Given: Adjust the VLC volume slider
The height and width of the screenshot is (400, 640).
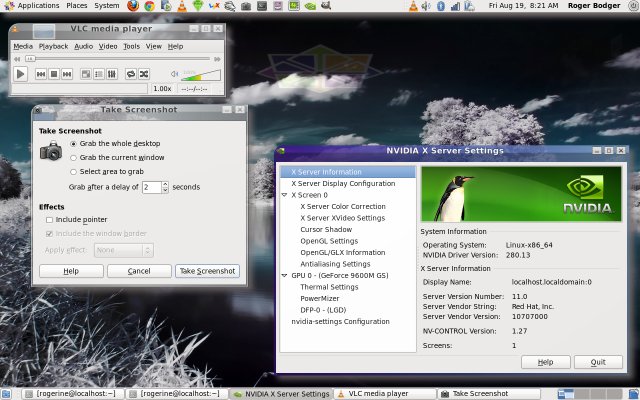Looking at the screenshot, I should coord(201,75).
